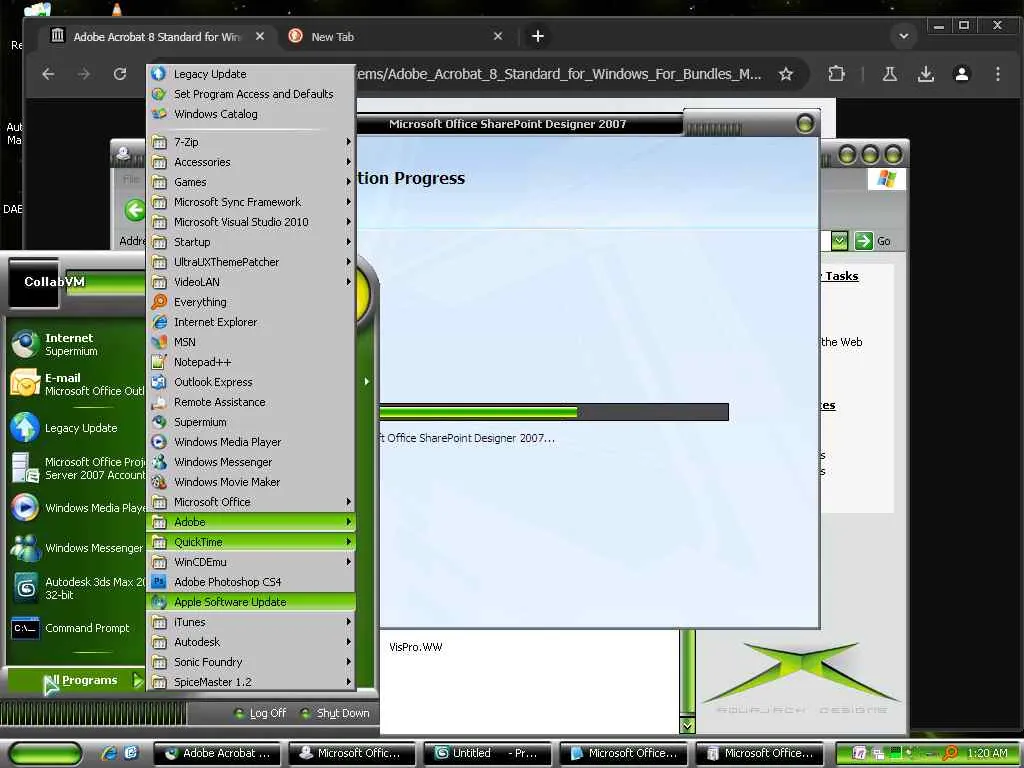
Task: Click Shut Down button
Action: [335, 713]
